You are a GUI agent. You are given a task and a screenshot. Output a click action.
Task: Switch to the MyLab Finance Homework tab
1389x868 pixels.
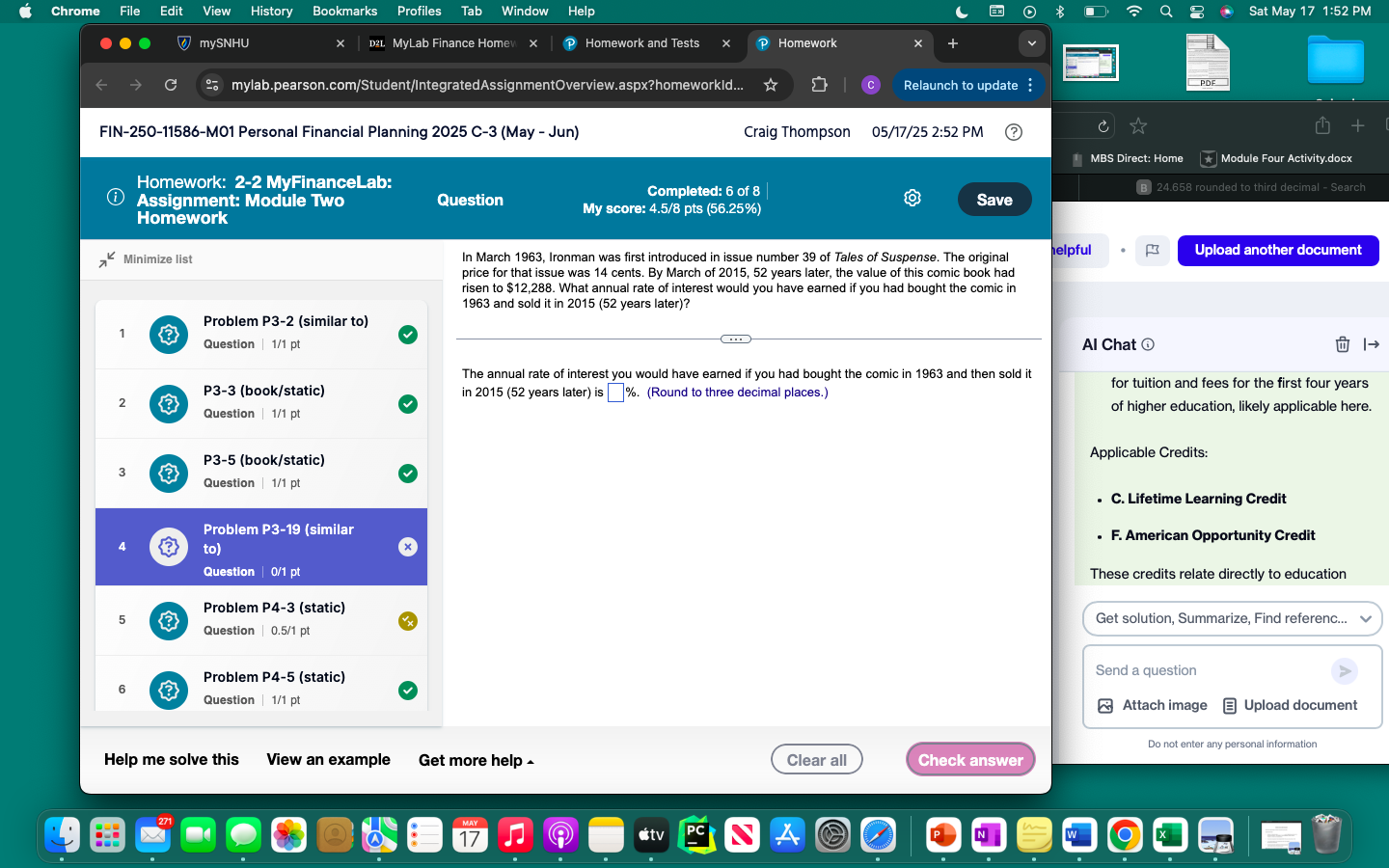(x=451, y=43)
